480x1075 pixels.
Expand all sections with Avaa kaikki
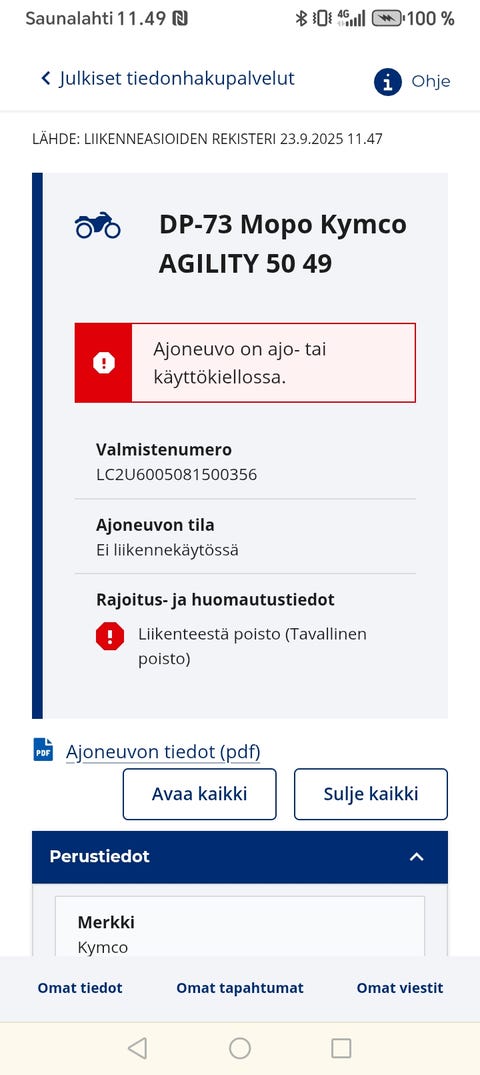click(200, 794)
